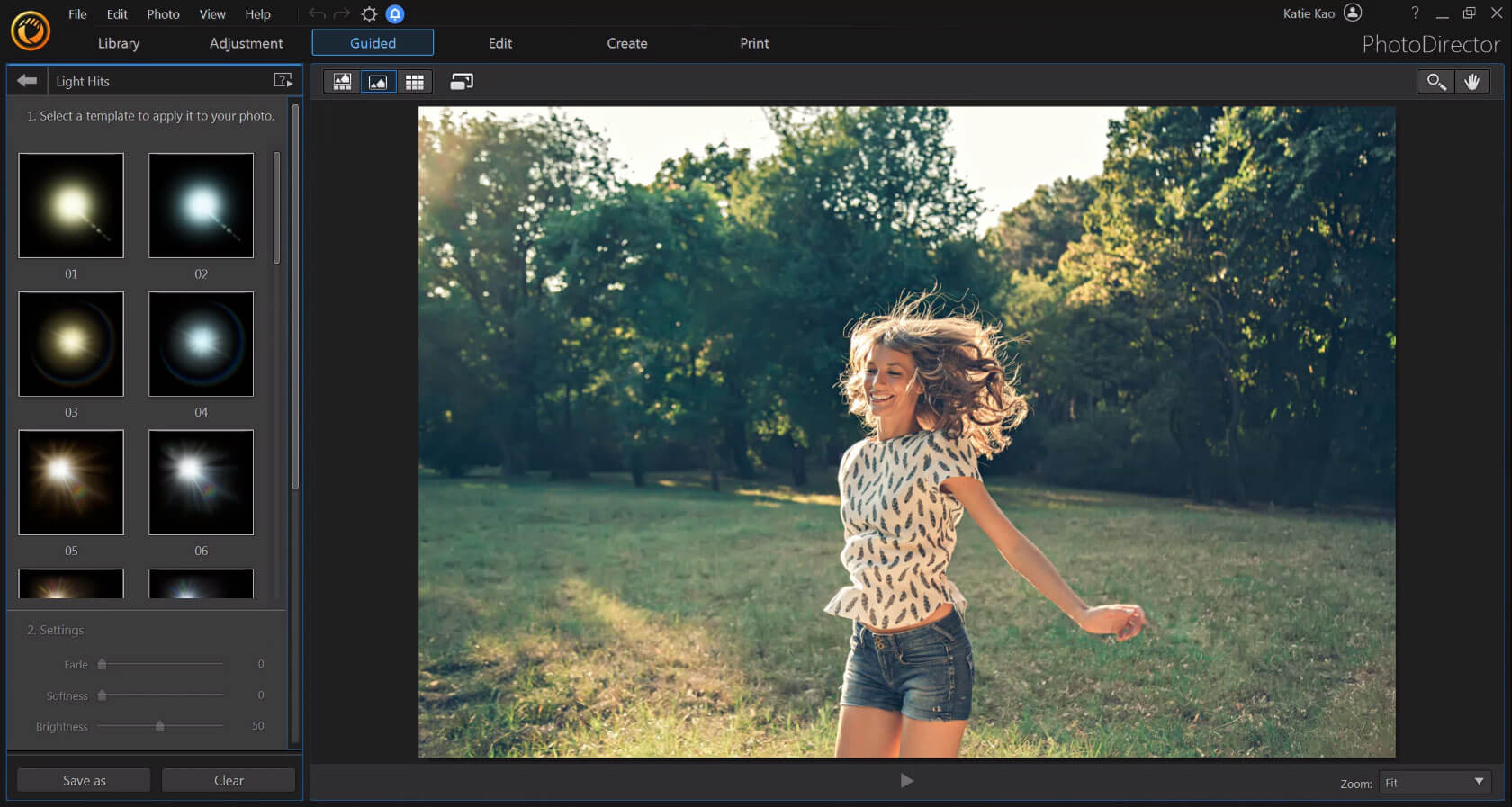The width and height of the screenshot is (1512, 807).
Task: Open the Create tab
Action: pyautogui.click(x=627, y=43)
